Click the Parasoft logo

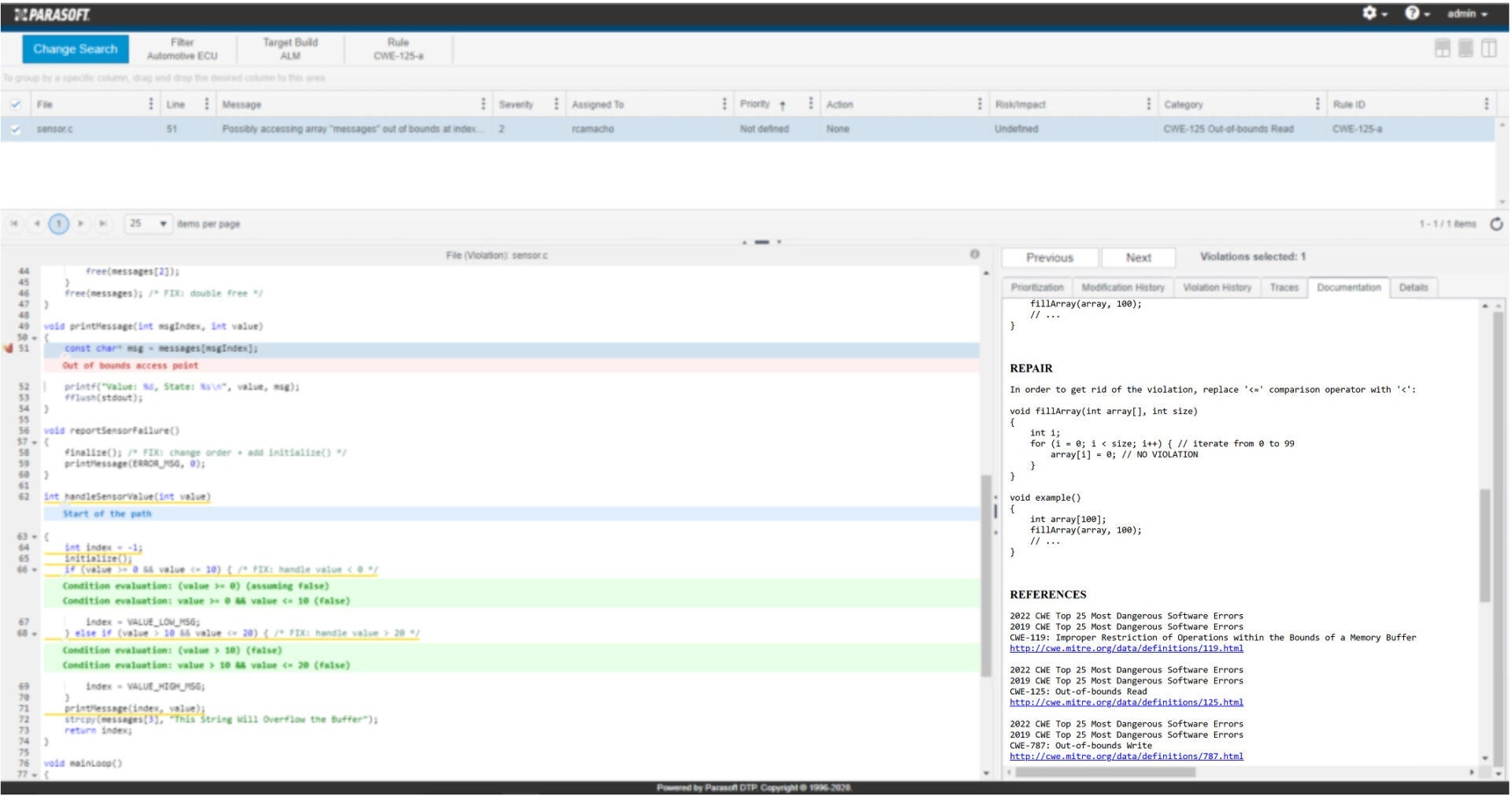point(55,13)
